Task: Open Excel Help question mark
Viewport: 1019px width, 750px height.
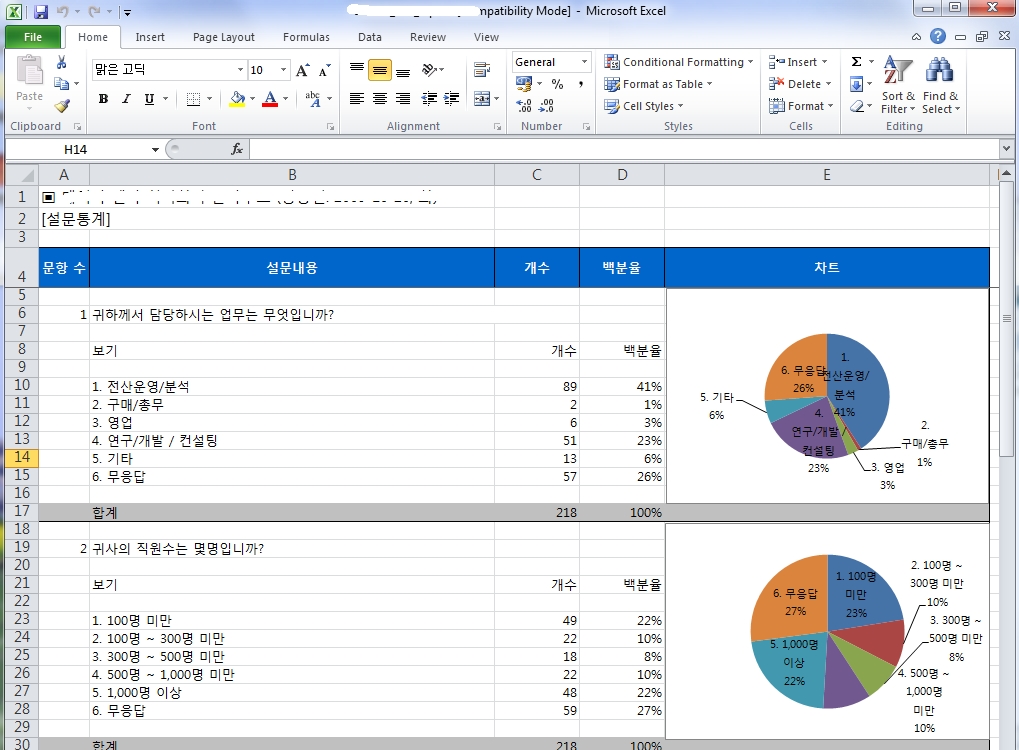Action: pos(938,36)
